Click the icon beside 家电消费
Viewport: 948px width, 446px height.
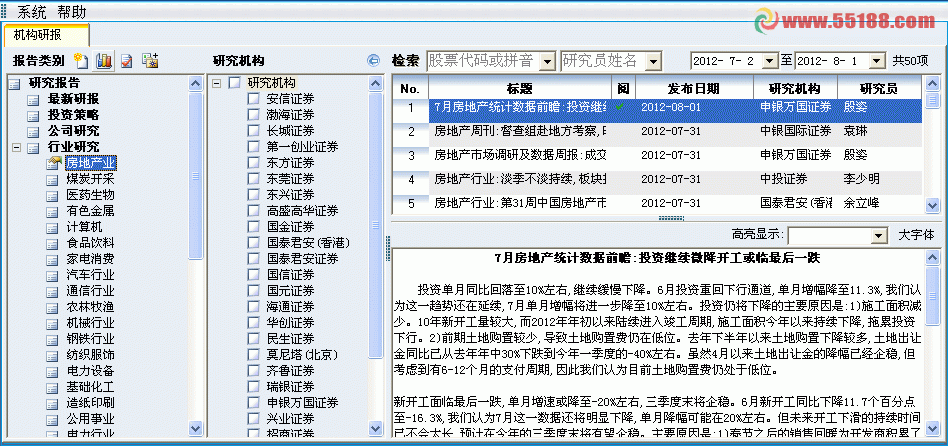coord(52,259)
